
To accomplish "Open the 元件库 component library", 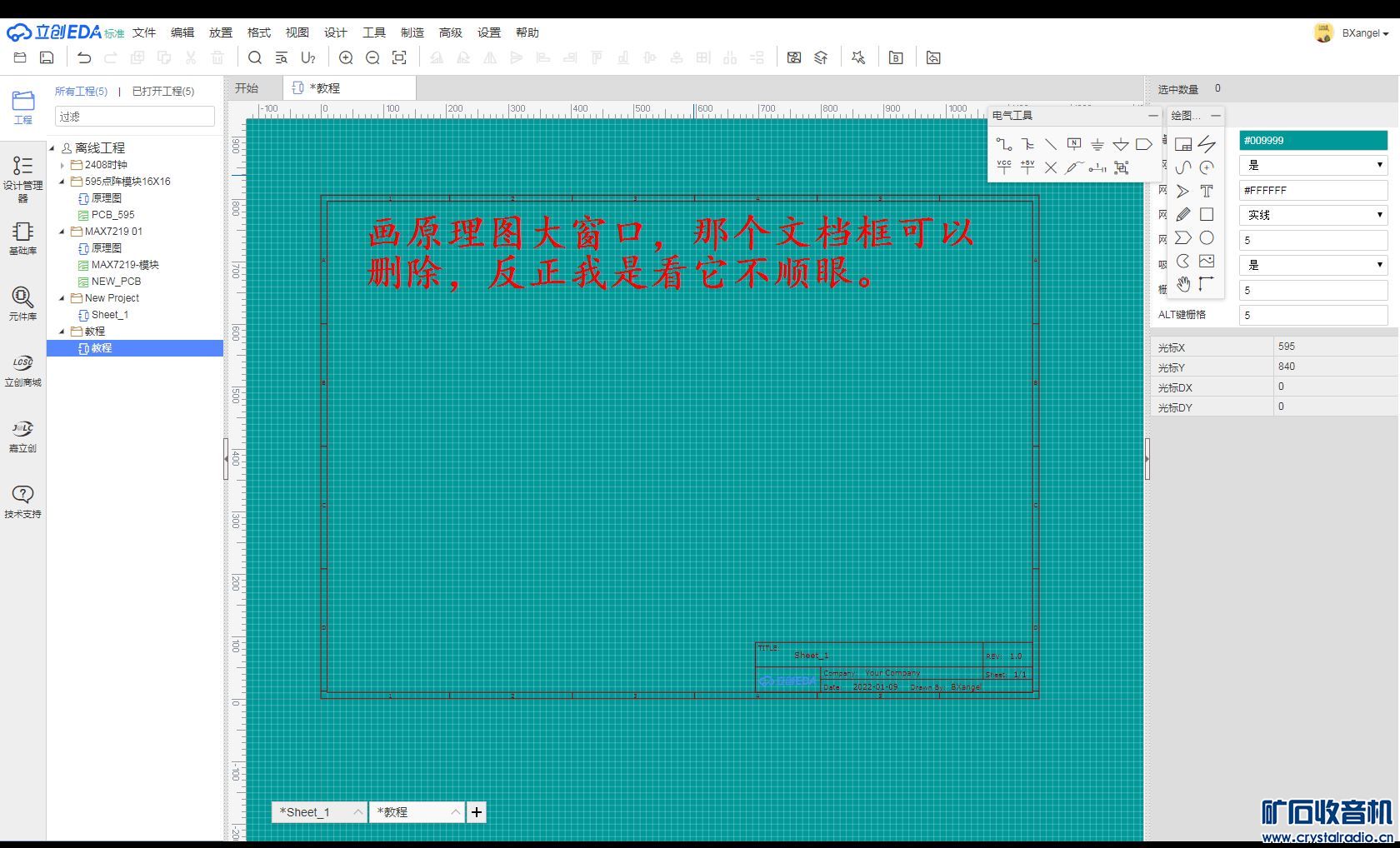I will tap(22, 303).
